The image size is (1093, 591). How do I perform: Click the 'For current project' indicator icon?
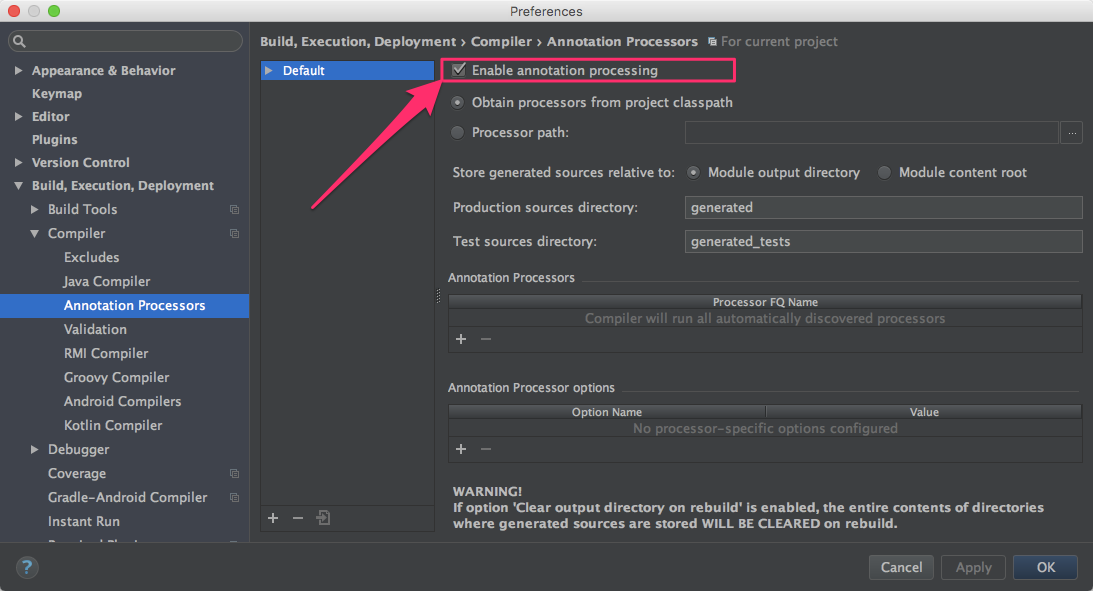coord(713,42)
